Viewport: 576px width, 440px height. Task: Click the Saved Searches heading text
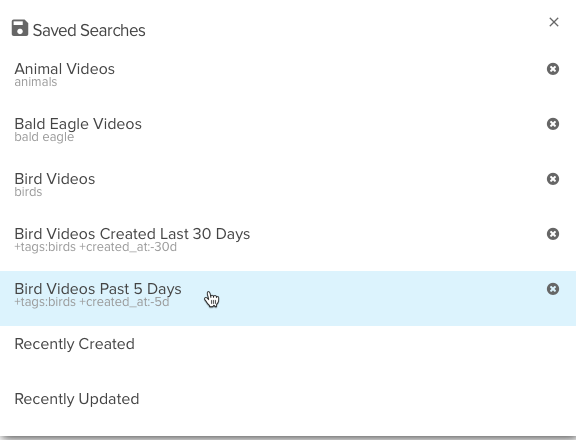[89, 30]
